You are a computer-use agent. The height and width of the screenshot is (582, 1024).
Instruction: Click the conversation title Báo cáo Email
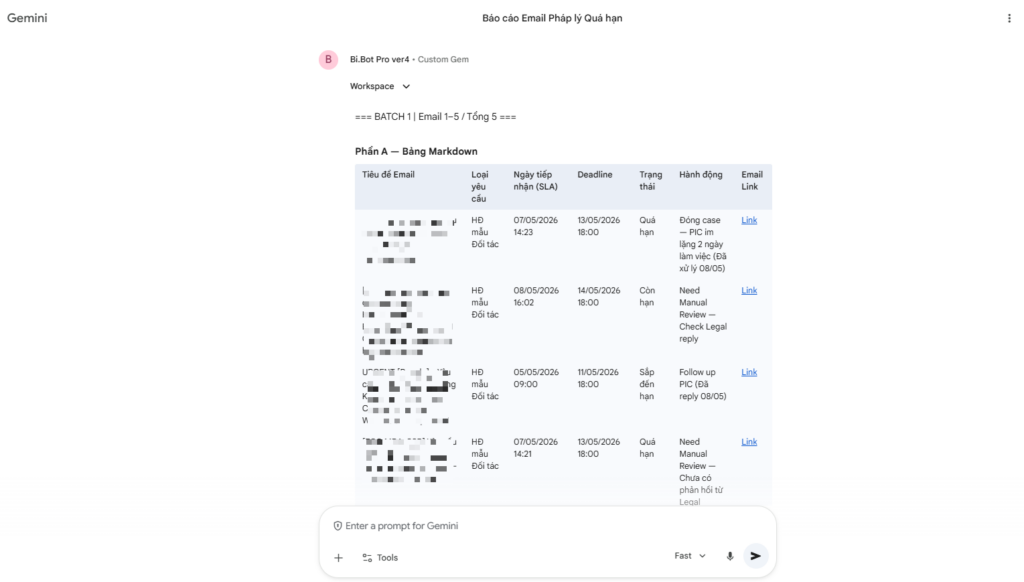tap(552, 18)
